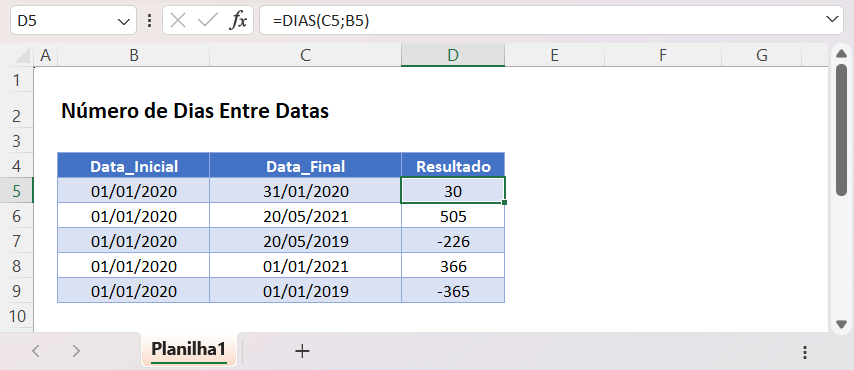This screenshot has height=370, width=854.
Task: Click the Enter checkmark icon in formula bar
Action: coord(208,21)
